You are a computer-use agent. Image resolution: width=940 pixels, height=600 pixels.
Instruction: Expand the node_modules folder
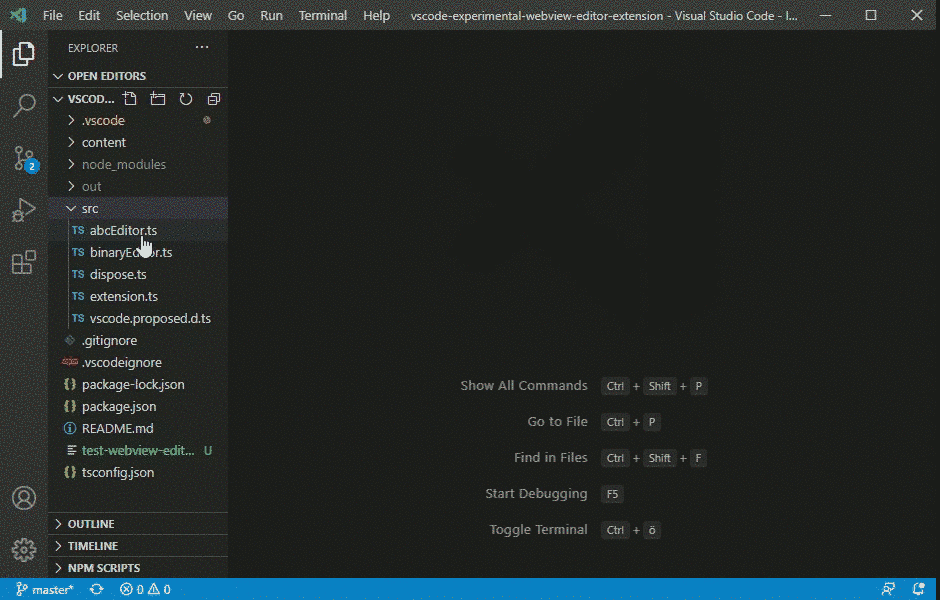tap(138, 164)
